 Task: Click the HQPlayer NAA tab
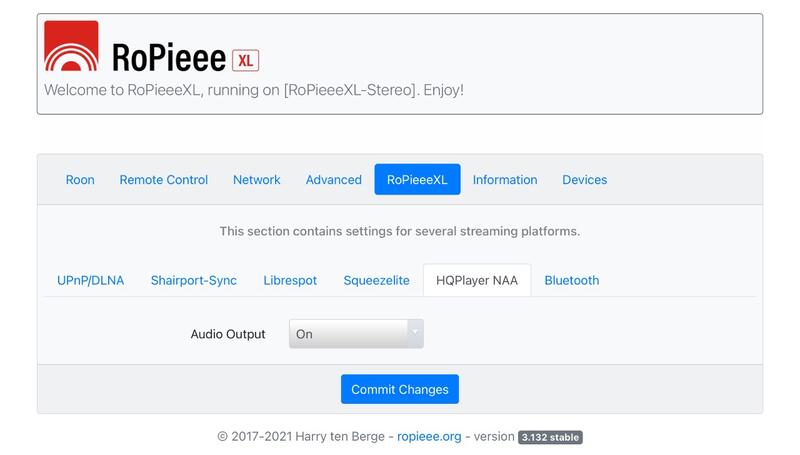point(477,281)
